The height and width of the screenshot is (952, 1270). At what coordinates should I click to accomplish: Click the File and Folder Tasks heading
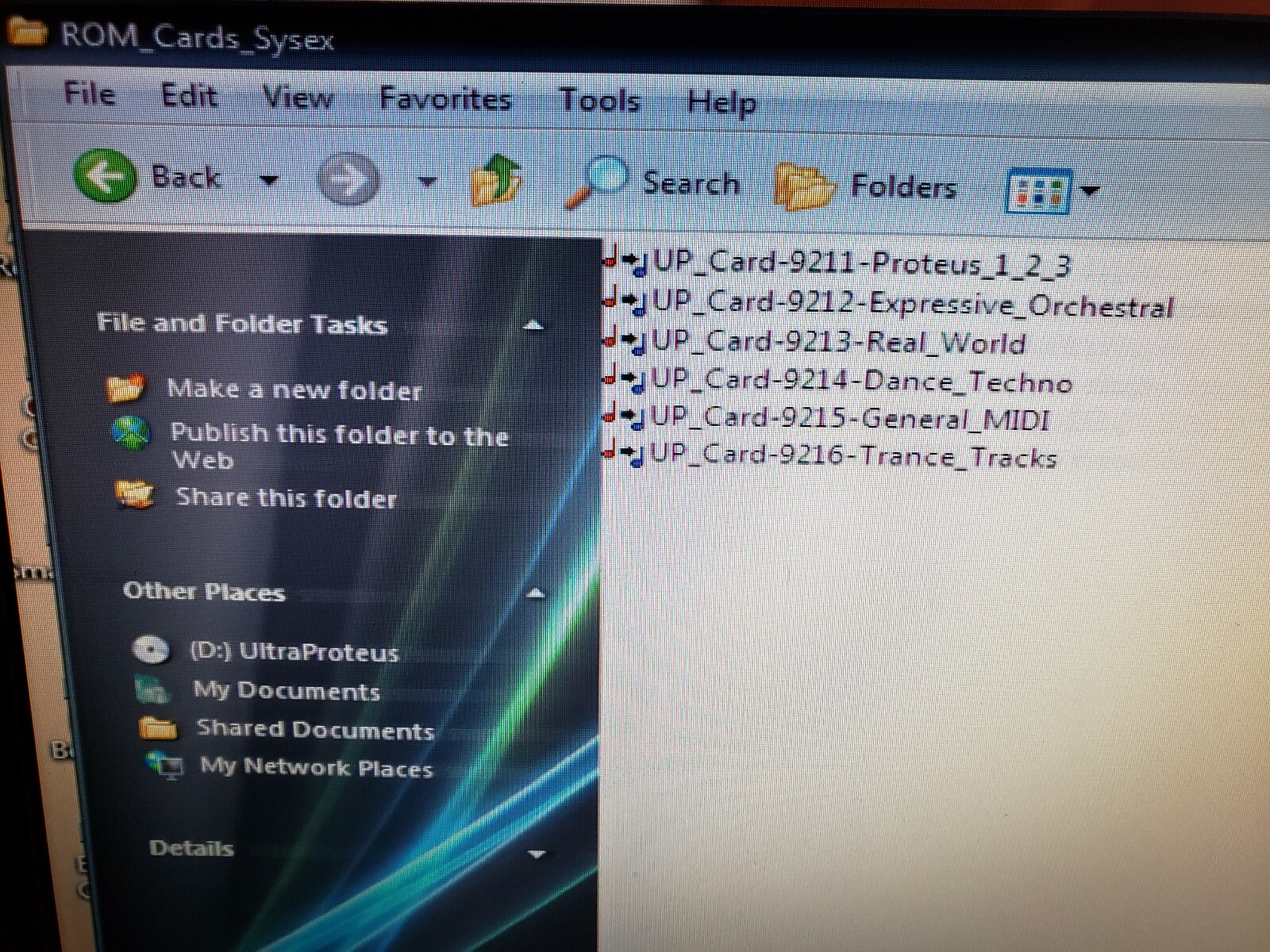(242, 323)
